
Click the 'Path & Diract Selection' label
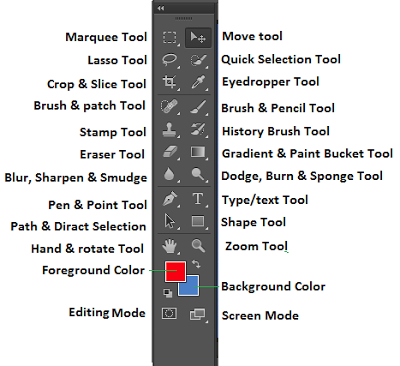coord(78,226)
